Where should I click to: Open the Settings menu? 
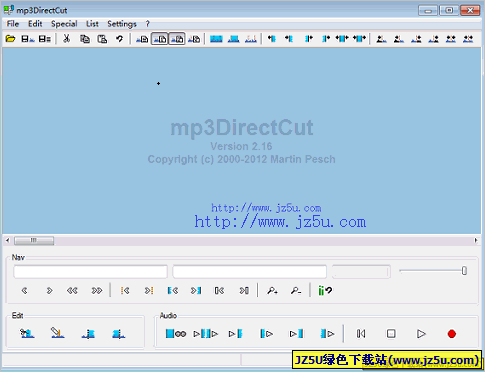(122, 24)
